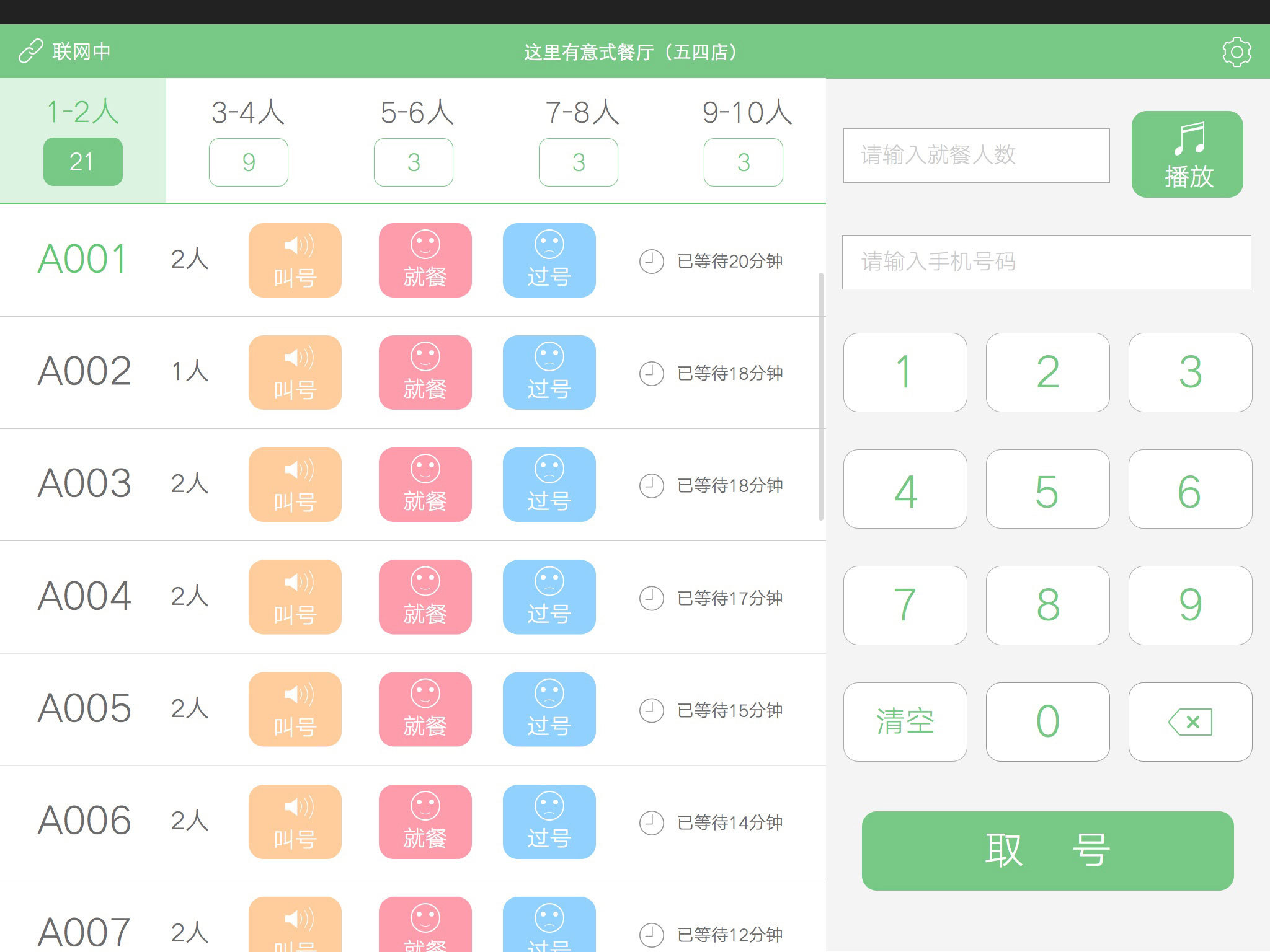Tap keypad digit 6
Screen dimensions: 1270x952
1190,489
